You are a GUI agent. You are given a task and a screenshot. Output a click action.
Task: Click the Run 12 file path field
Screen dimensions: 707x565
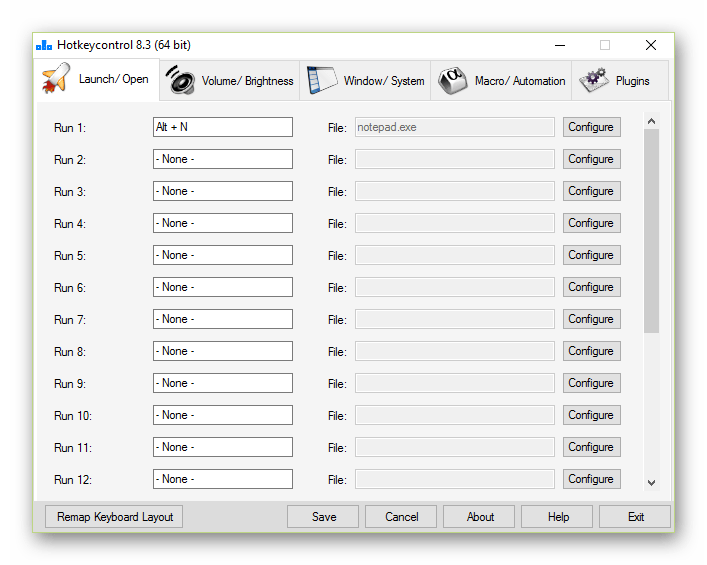click(454, 479)
